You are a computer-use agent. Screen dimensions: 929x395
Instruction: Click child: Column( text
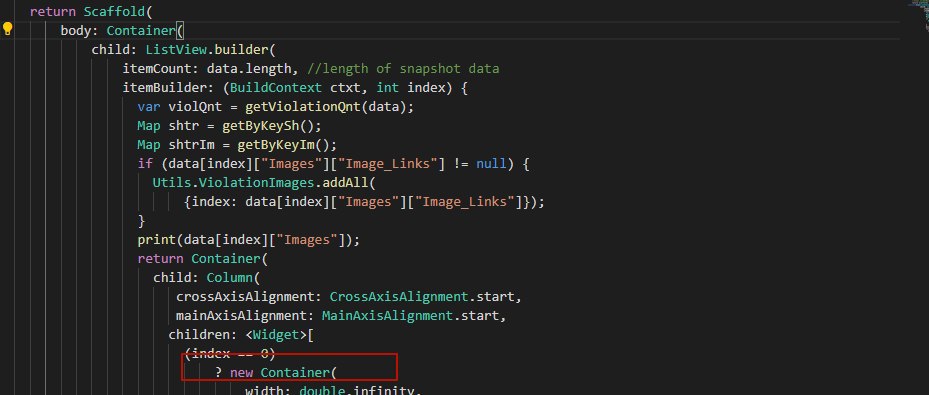tap(206, 278)
